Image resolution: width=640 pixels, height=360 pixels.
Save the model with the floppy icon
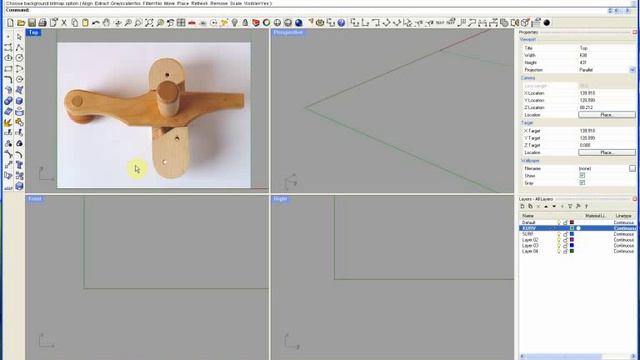tap(31, 23)
